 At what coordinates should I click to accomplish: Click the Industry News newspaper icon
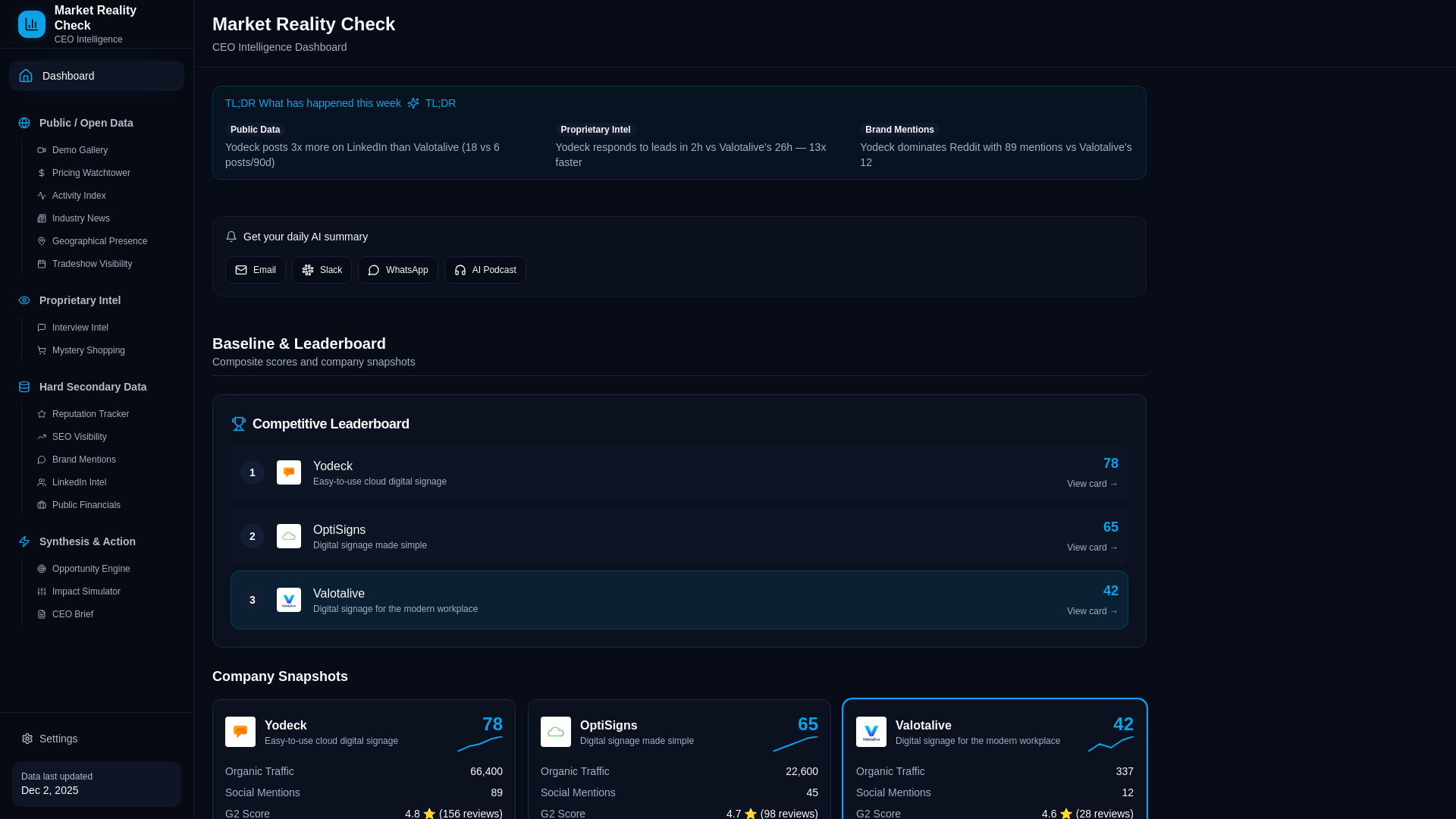pyautogui.click(x=42, y=218)
